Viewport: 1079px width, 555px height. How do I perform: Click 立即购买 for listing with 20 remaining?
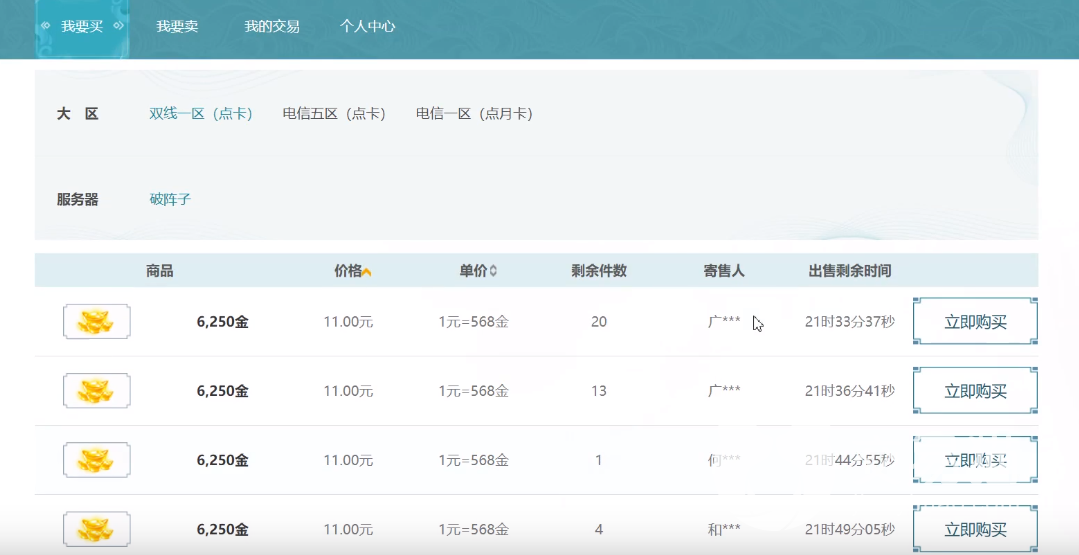[x=975, y=322]
